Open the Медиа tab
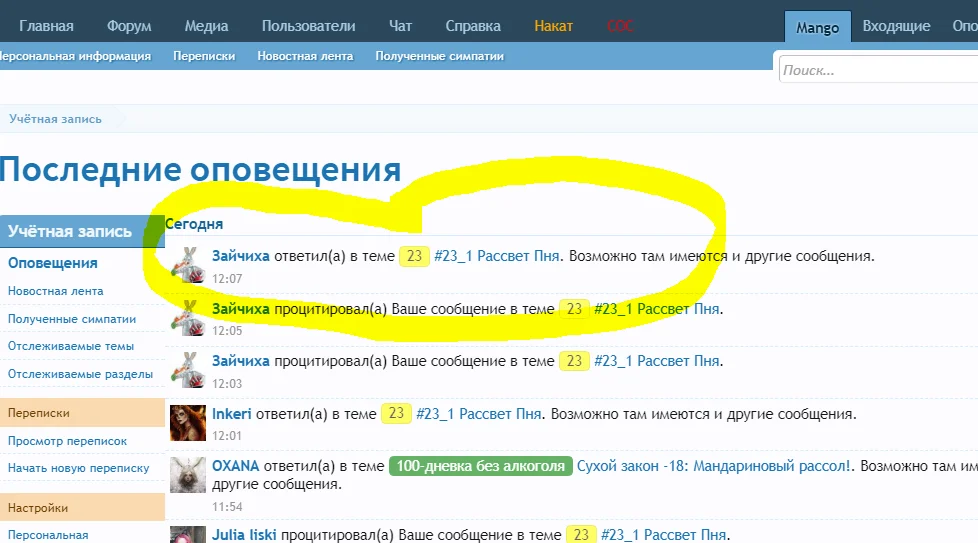This screenshot has width=978, height=543. point(206,26)
